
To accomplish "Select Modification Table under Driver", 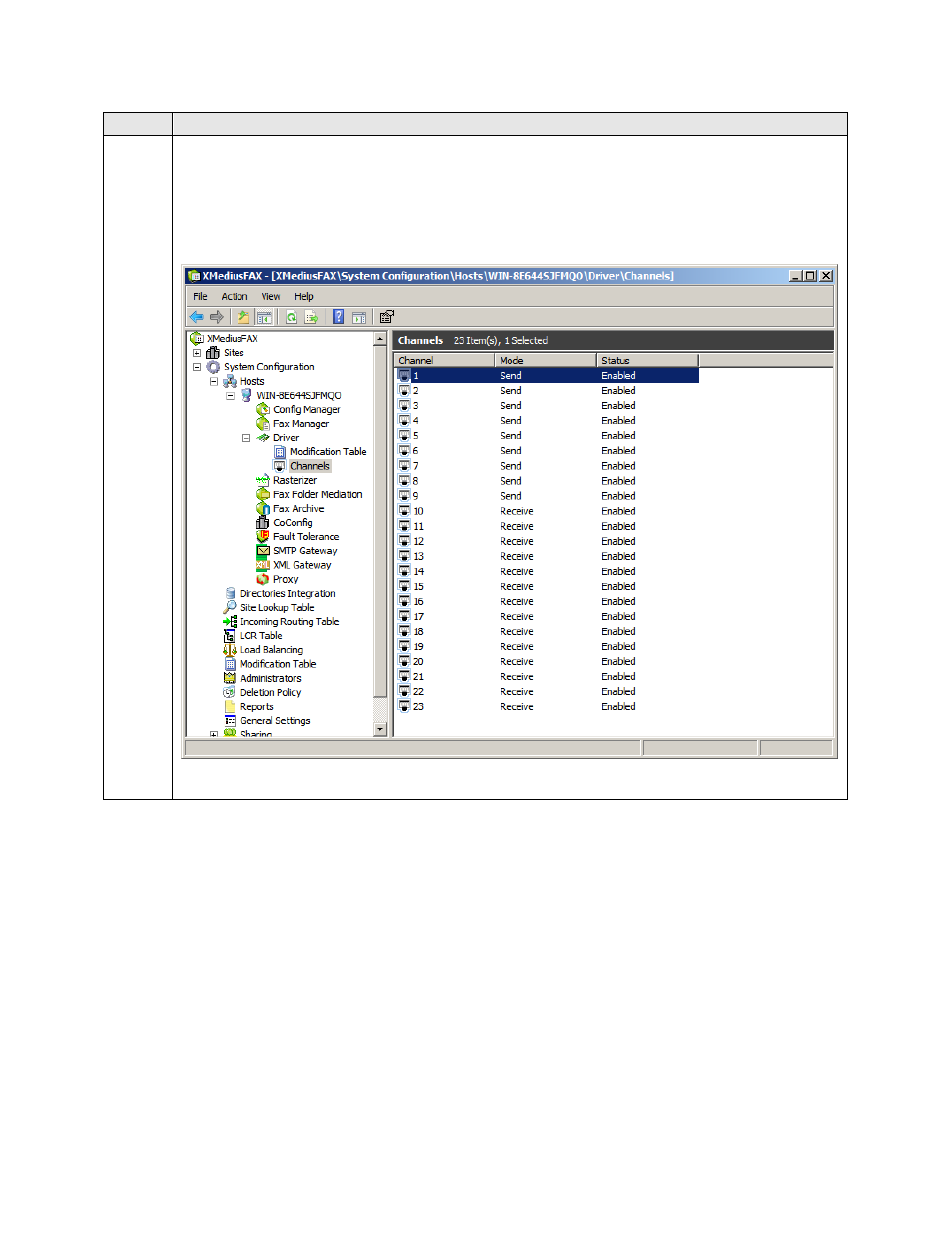I will click(328, 452).
